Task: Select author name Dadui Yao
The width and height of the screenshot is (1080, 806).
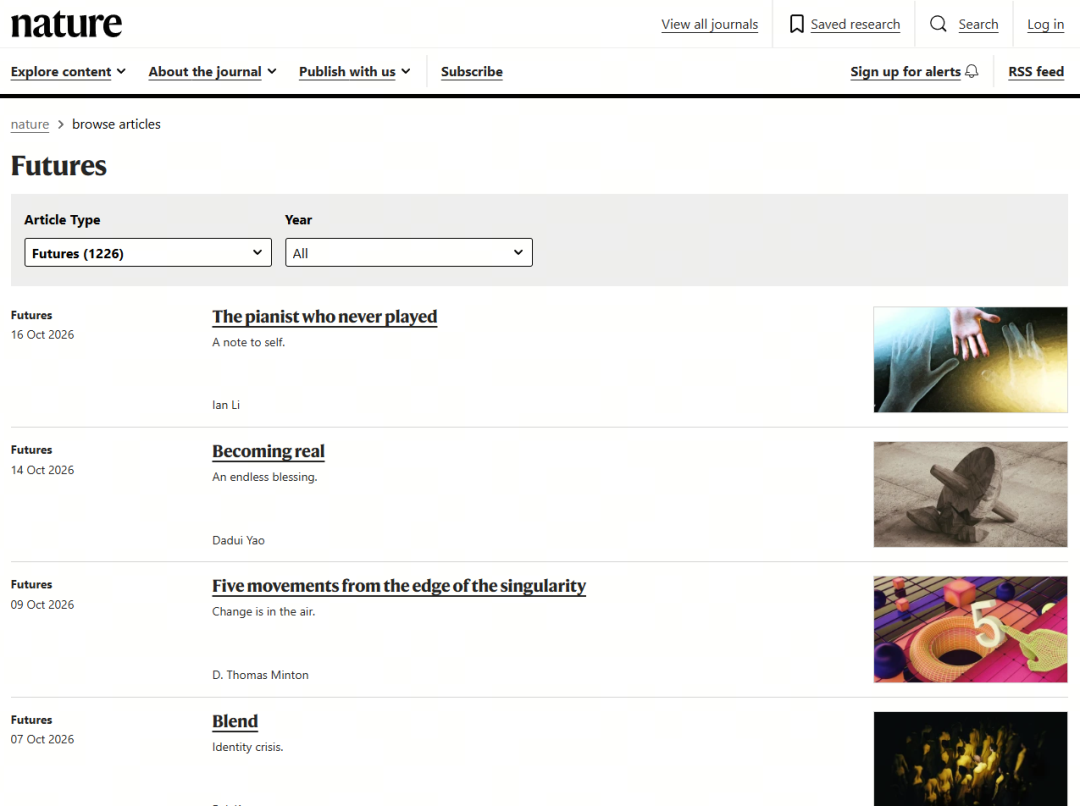Action: click(238, 540)
